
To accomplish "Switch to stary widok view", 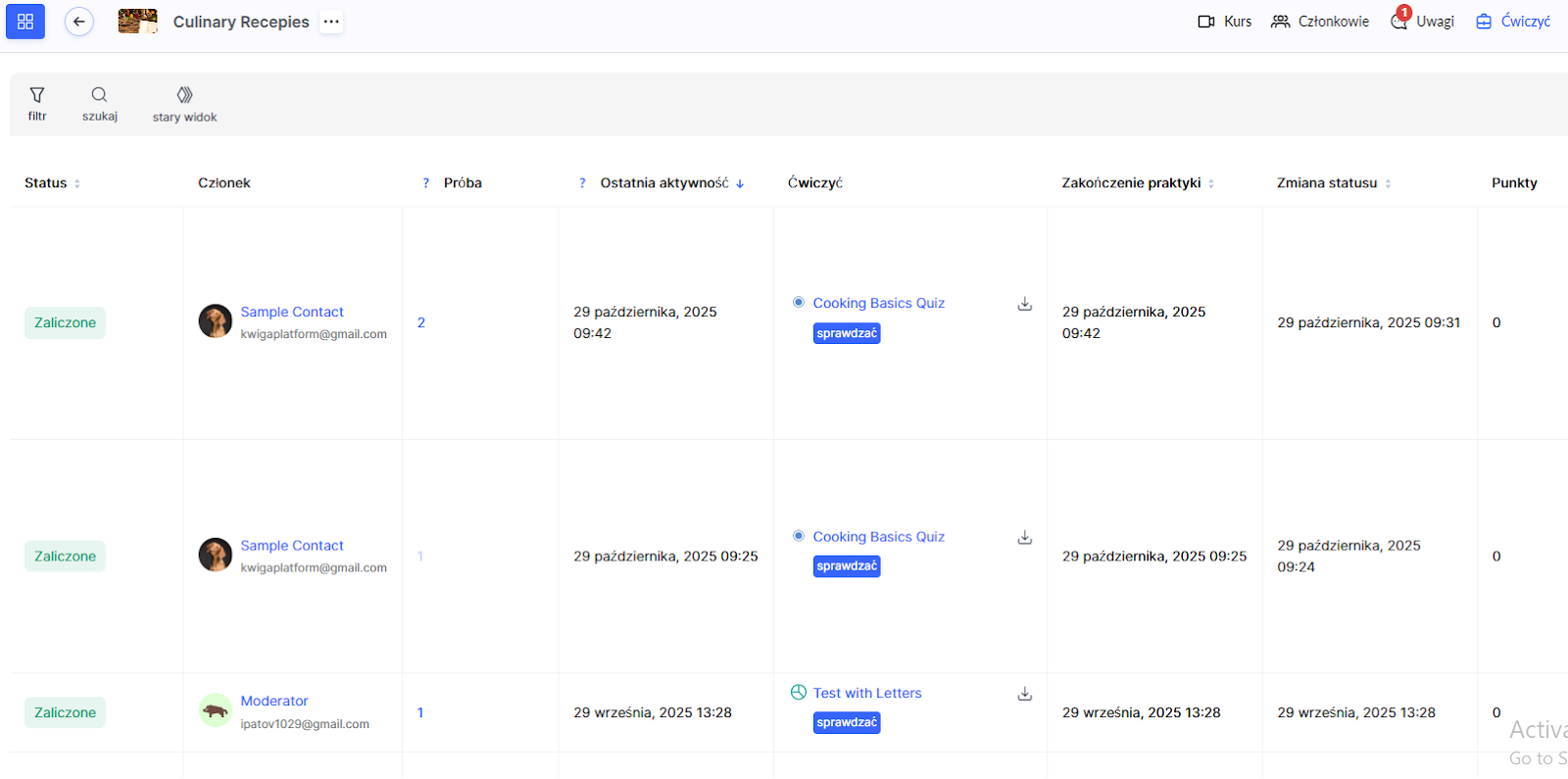I will click(x=184, y=103).
